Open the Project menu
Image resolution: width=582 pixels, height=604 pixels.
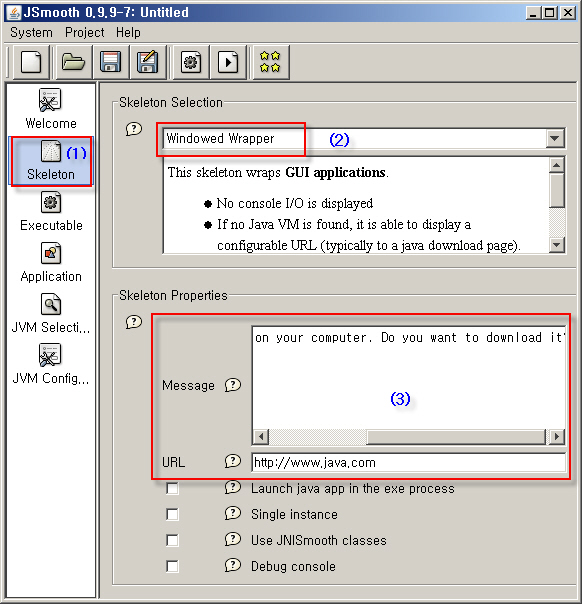tap(85, 32)
